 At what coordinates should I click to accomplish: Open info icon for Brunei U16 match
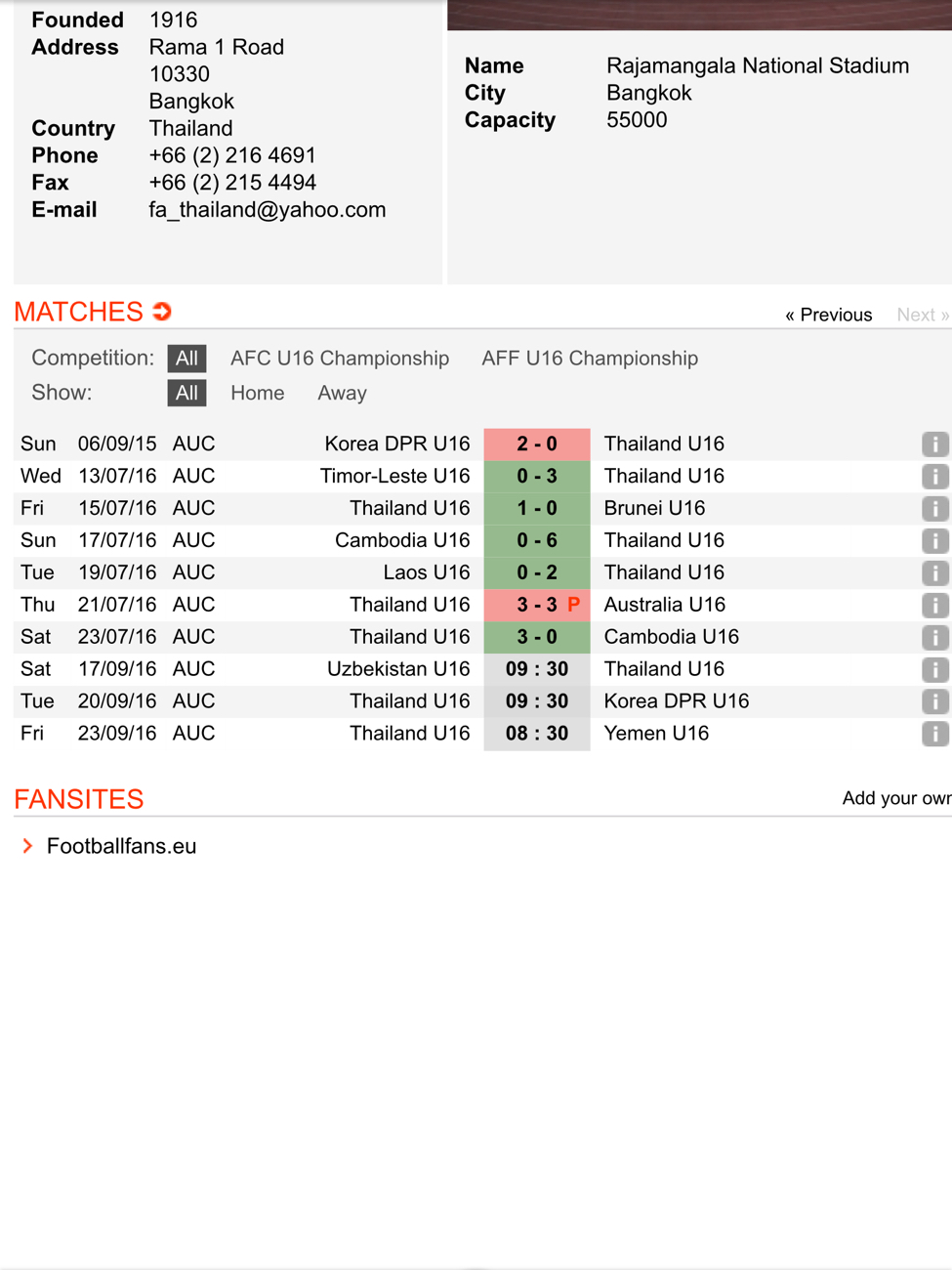(934, 509)
